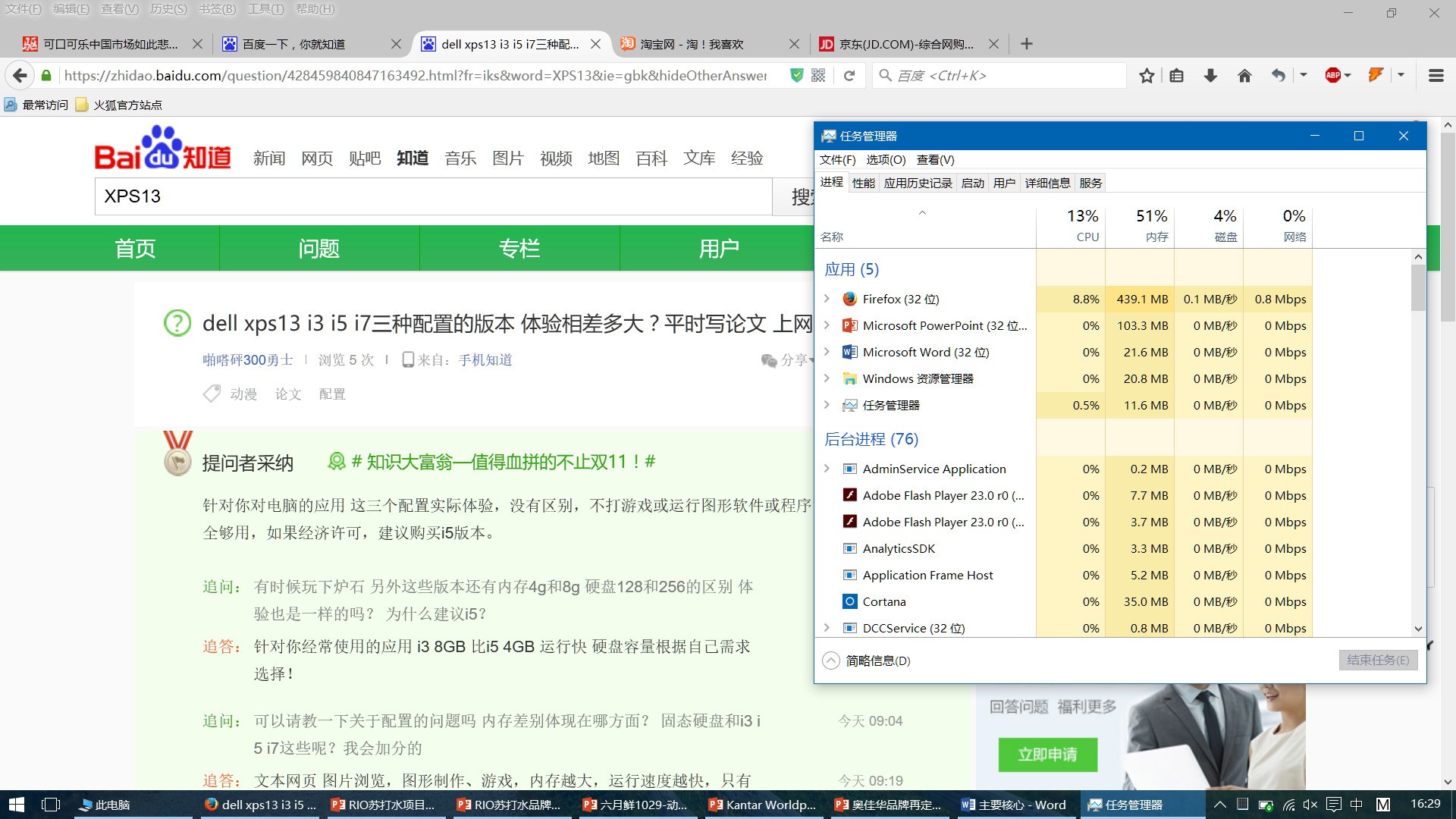Click the green 立即申请 button
Image resolution: width=1456 pixels, height=819 pixels.
tap(1047, 755)
